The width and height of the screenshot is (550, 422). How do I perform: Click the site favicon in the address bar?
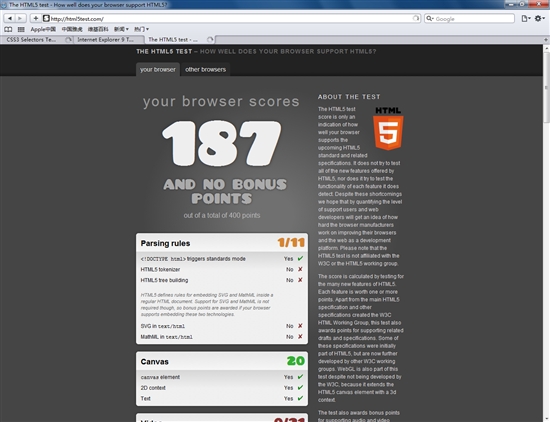(46, 18)
